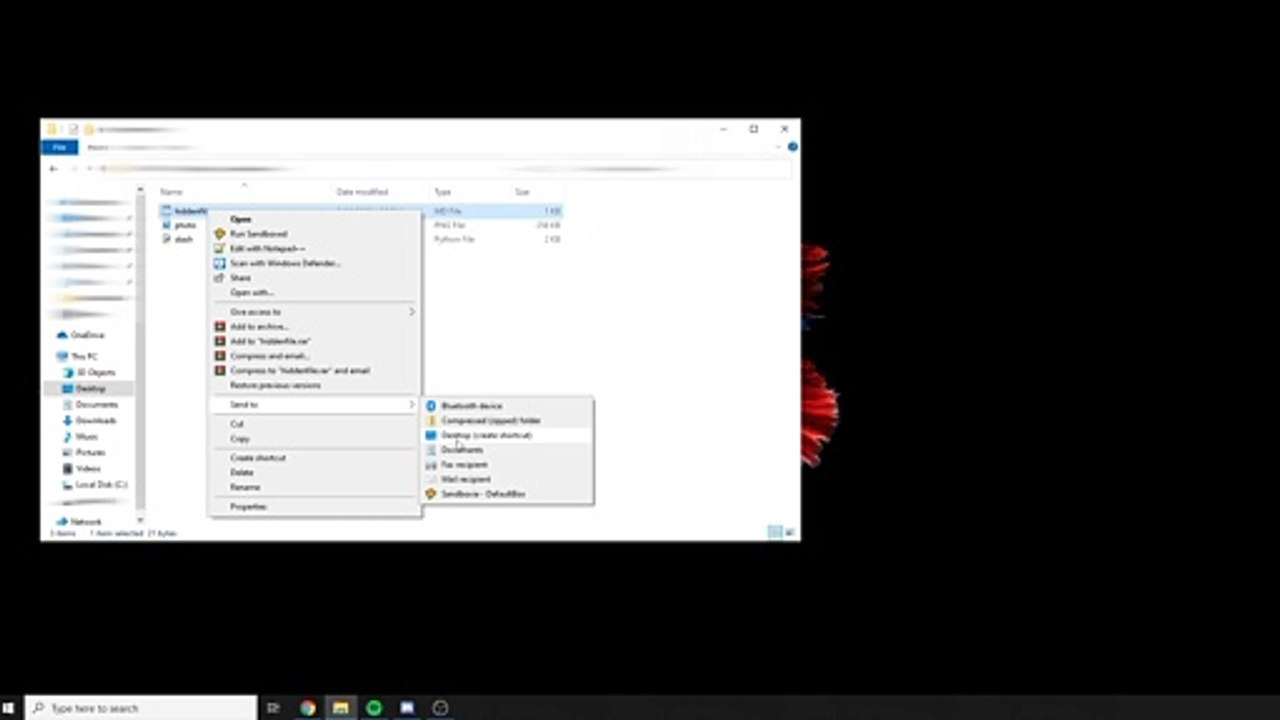Select This PC in navigation pane
Viewport: 1280px width, 720px height.
77,357
